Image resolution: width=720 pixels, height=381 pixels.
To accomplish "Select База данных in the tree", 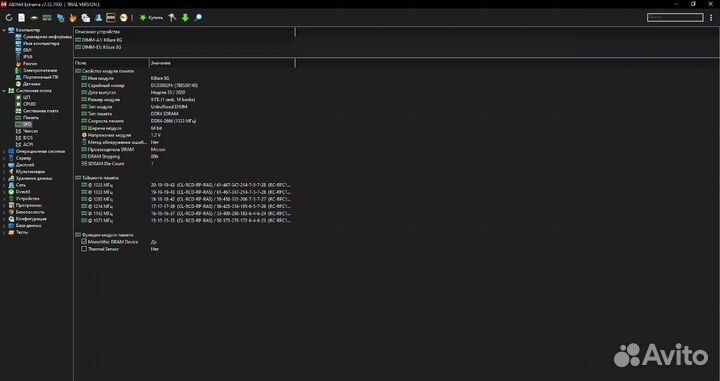I will pos(28,225).
